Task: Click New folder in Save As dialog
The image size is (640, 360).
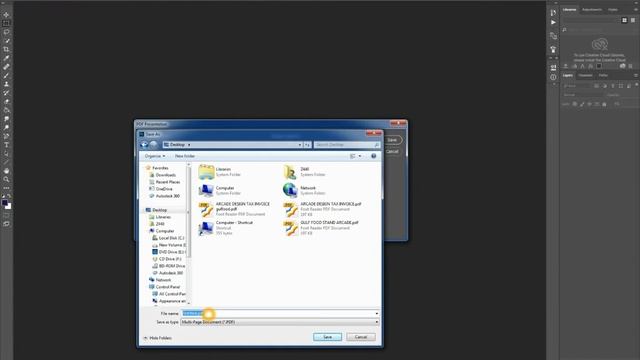Action: coord(185,156)
